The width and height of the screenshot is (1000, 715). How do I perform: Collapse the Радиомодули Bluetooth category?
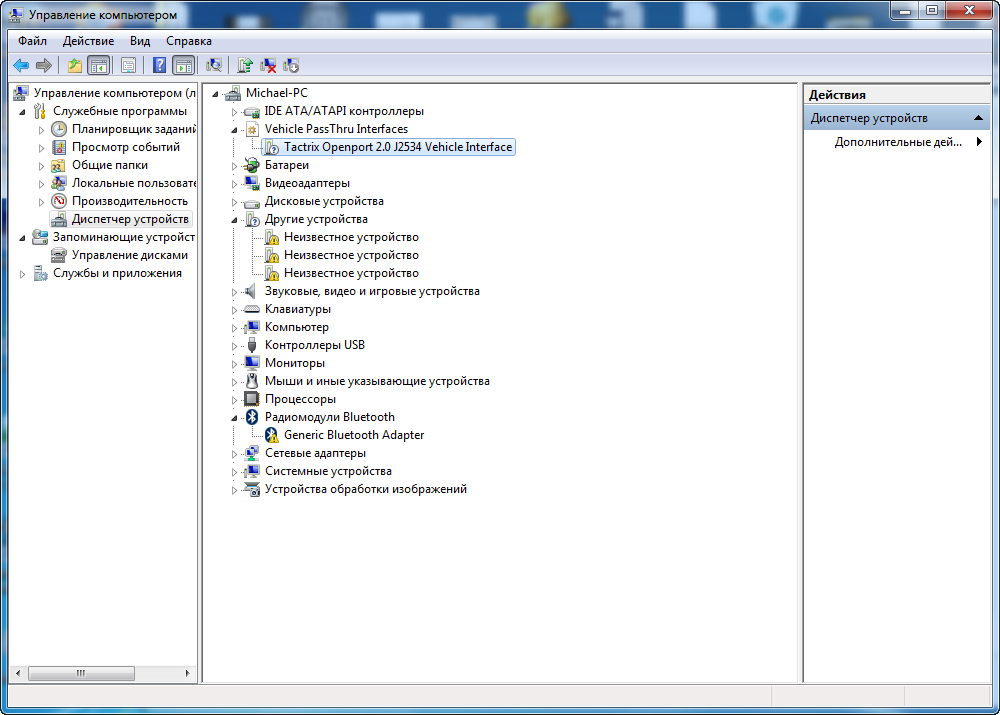[235, 417]
